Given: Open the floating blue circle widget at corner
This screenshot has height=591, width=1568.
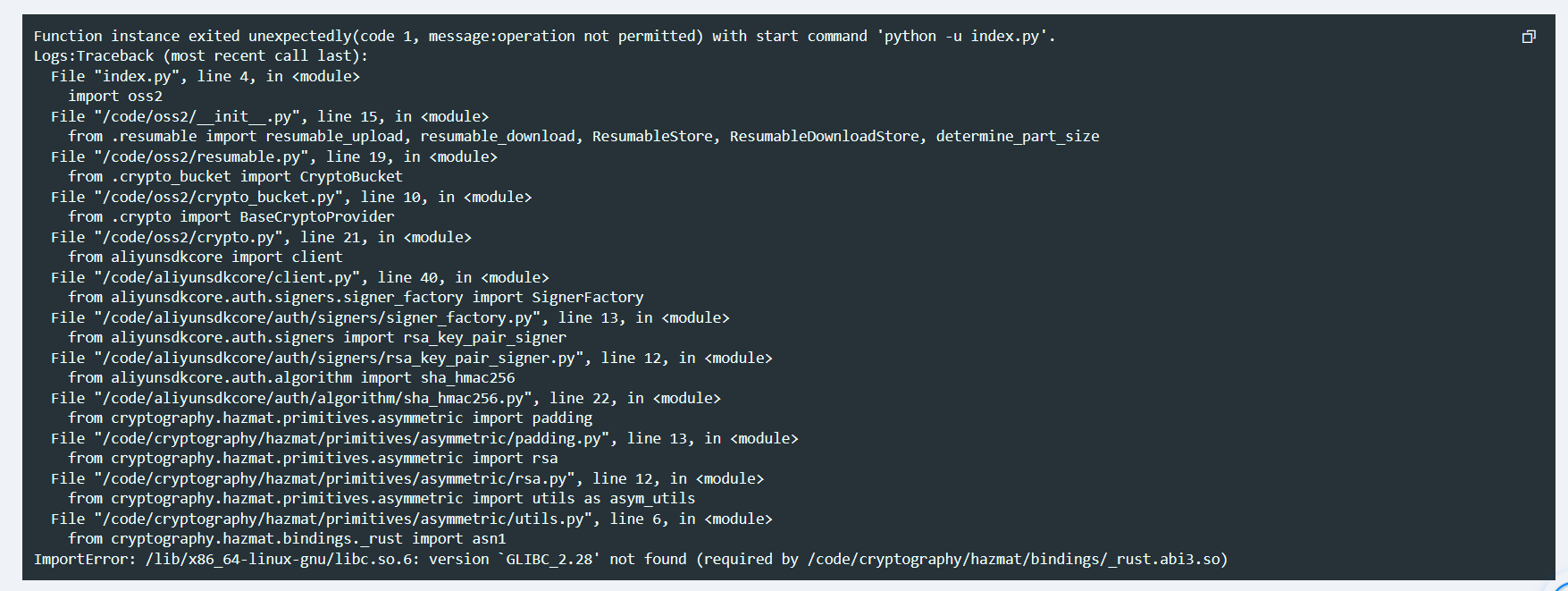Looking at the screenshot, I should 1560,586.
